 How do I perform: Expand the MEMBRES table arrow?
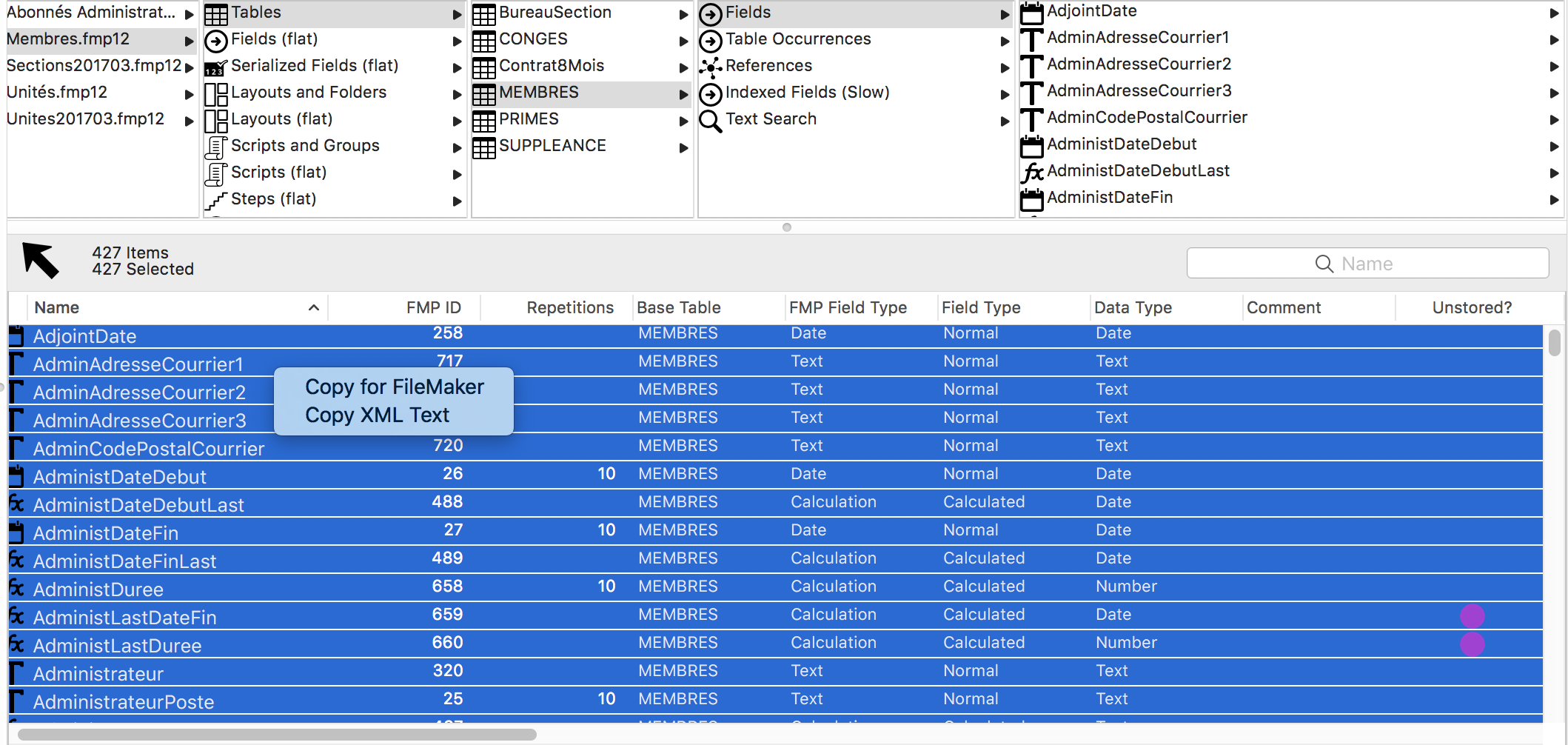pyautogui.click(x=683, y=94)
